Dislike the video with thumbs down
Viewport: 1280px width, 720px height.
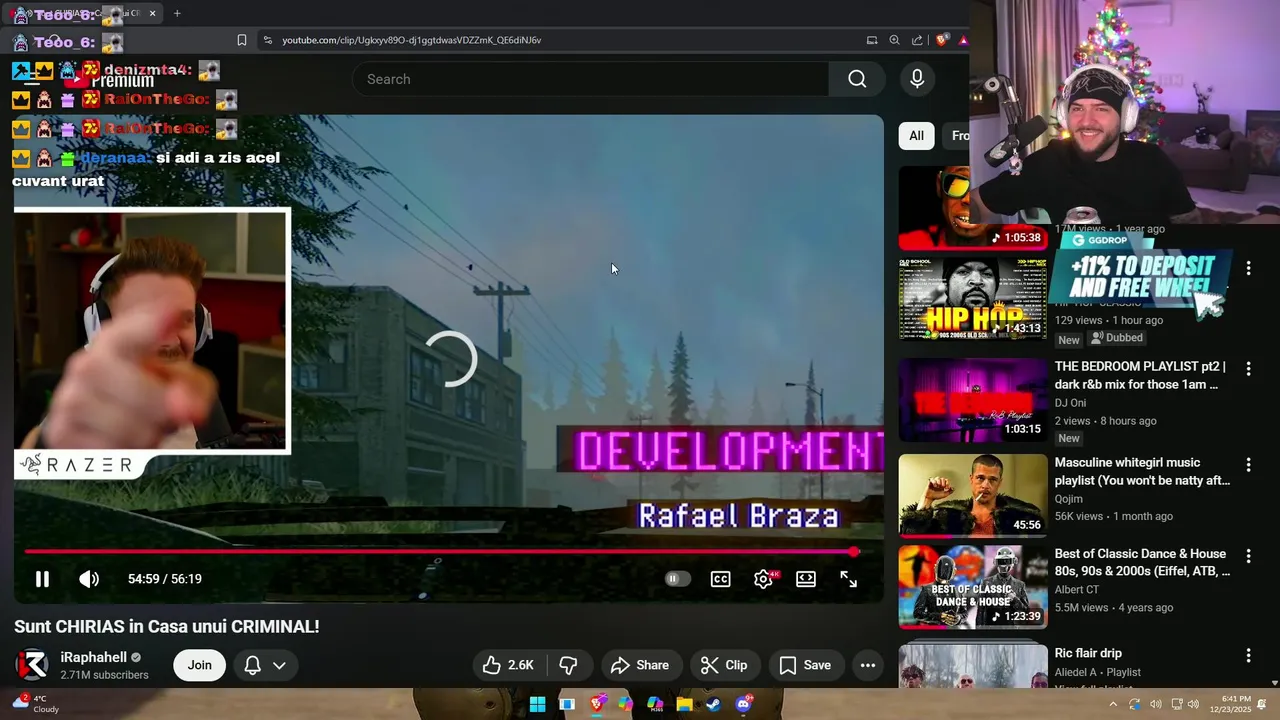(x=568, y=665)
